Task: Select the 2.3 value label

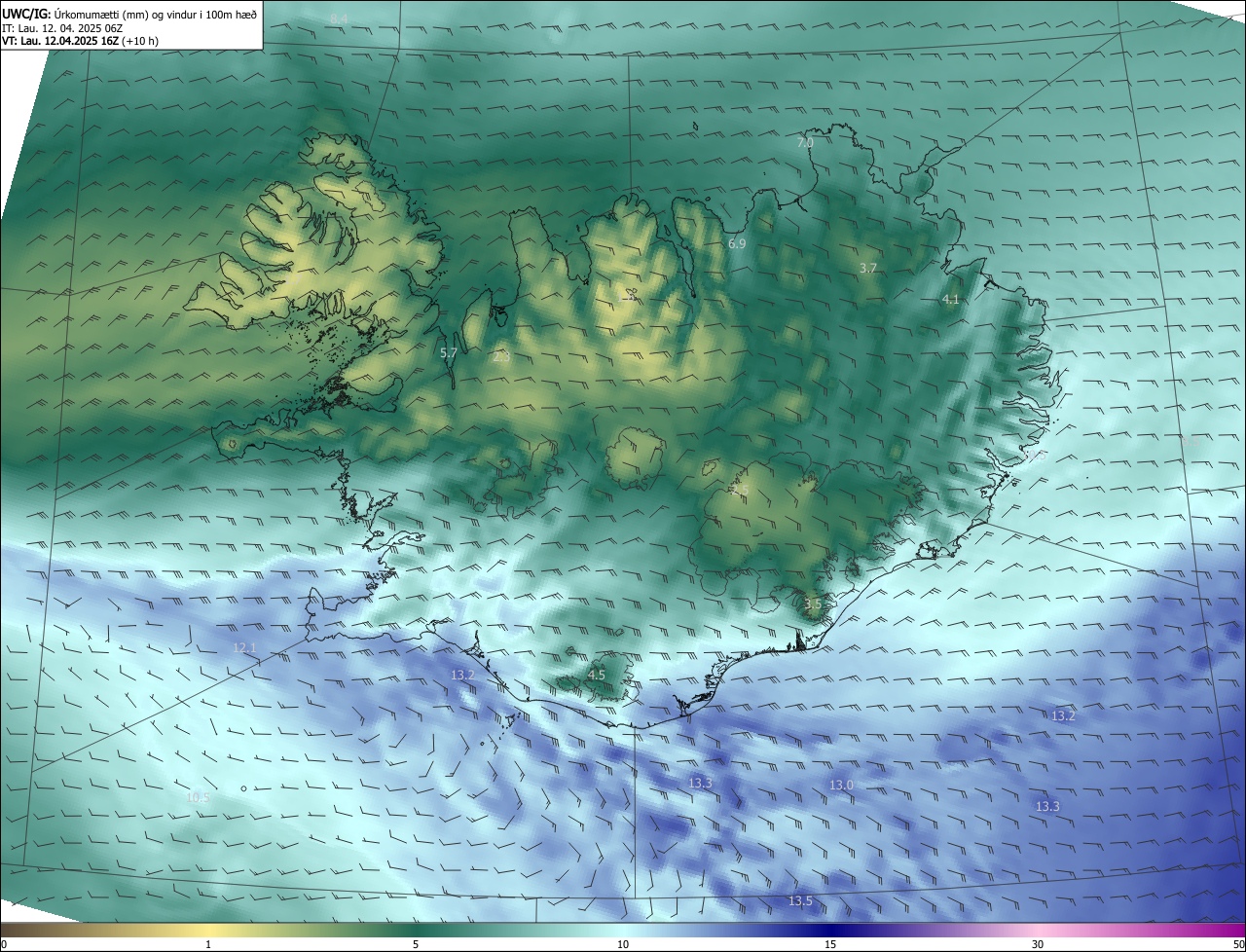Action: pyautogui.click(x=501, y=357)
